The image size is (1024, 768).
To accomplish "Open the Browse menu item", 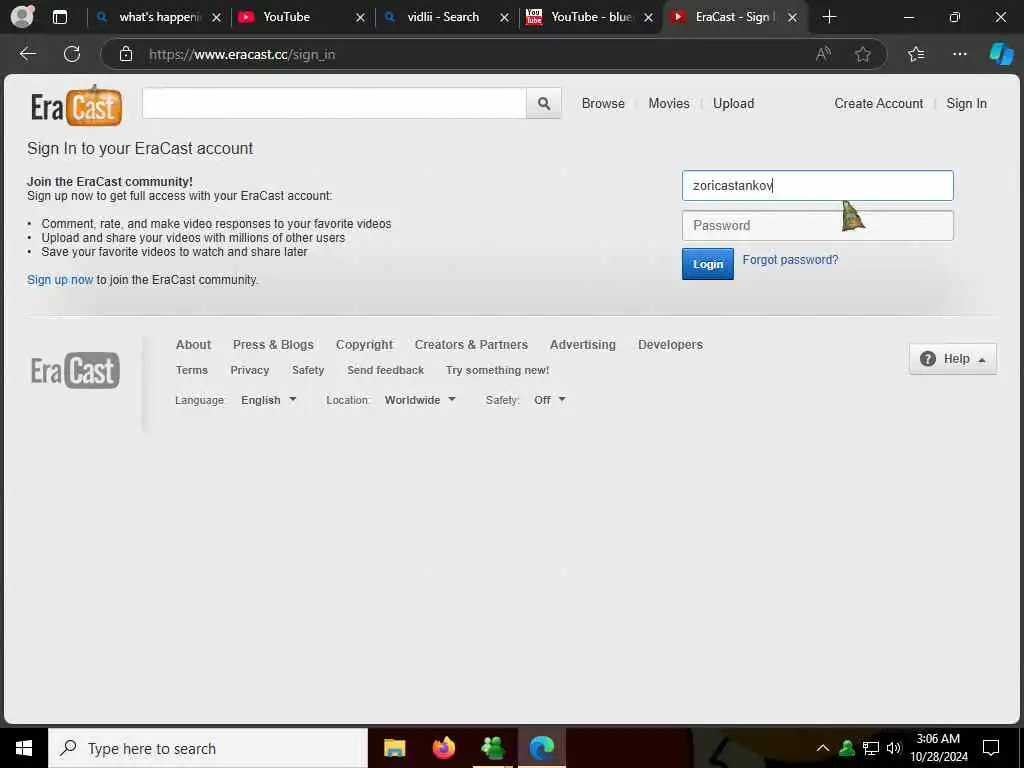I will point(603,103).
